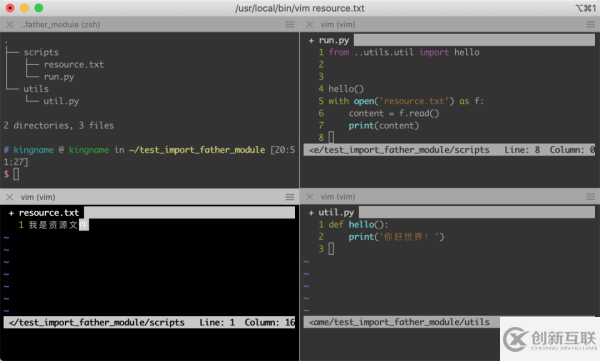
Task: Click resource.txt status line scripts path
Action: [x=96, y=322]
